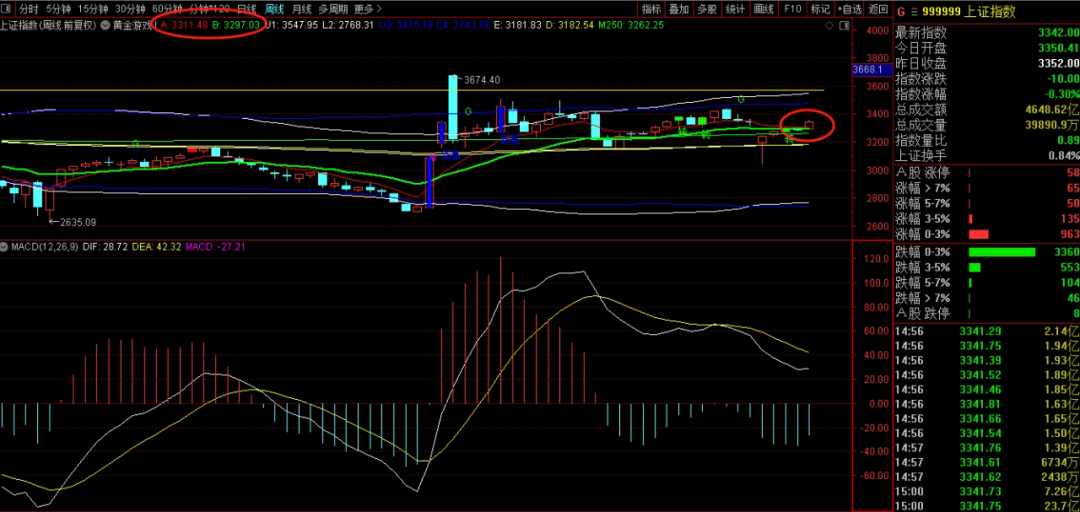Click the 上证指数(周线,前复权) chart title
The image size is (1080, 512).
pos(50,25)
